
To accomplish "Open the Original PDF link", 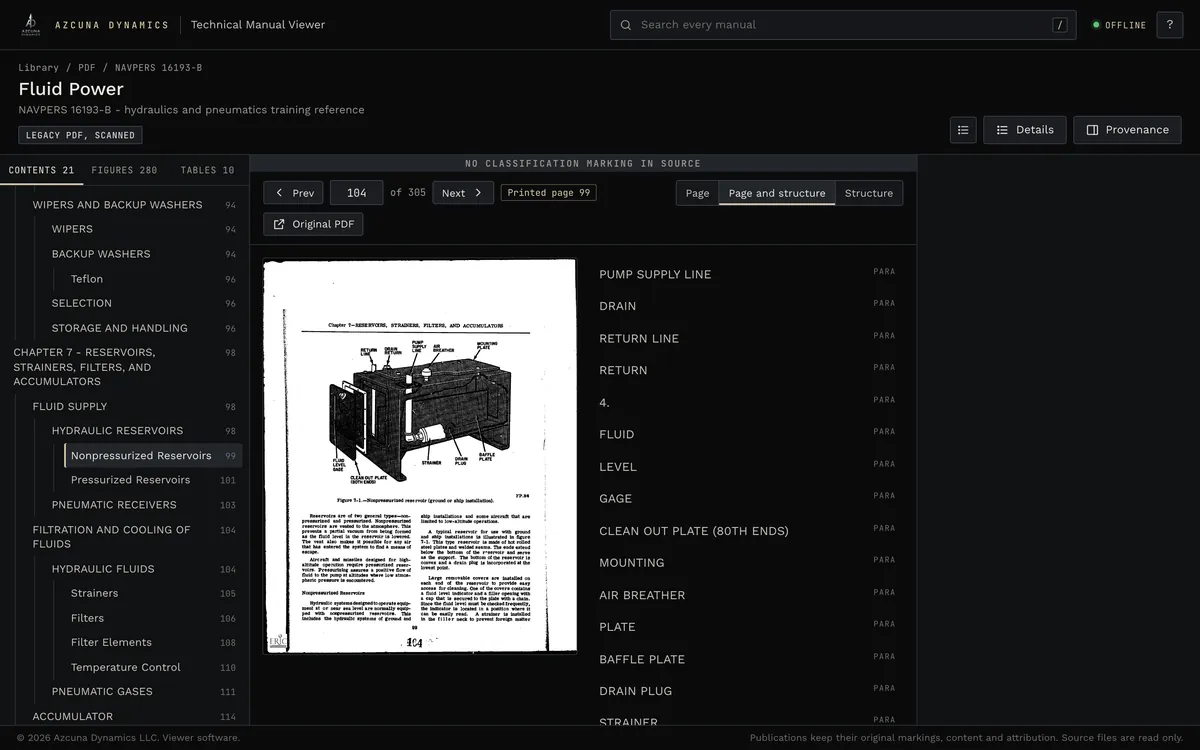I will tap(313, 224).
